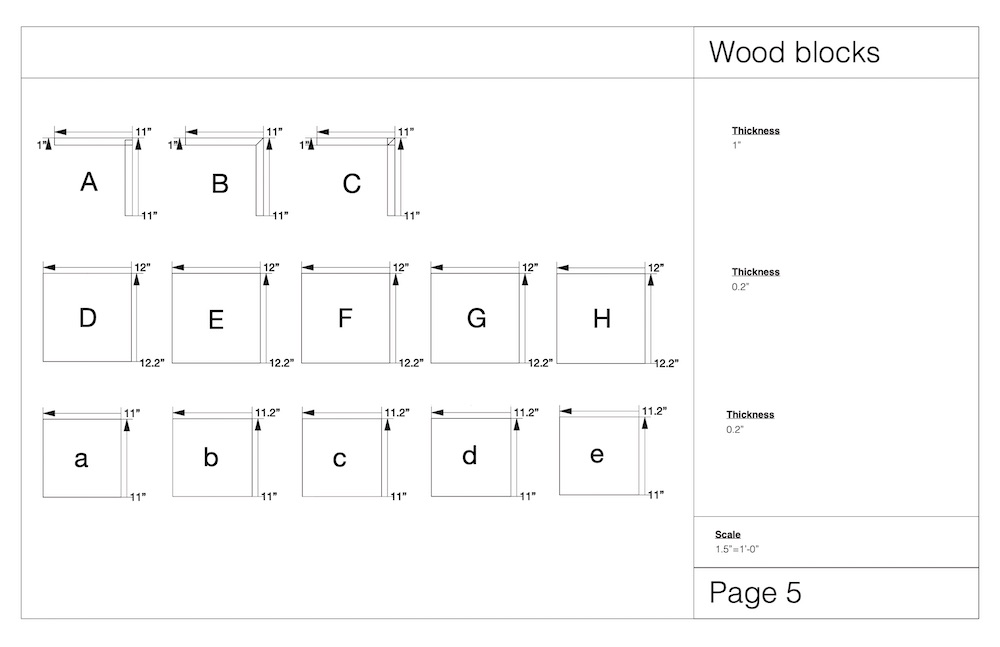This screenshot has width=1000, height=647.
Task: Select the letter B on the L-shaped block
Action: 220,184
